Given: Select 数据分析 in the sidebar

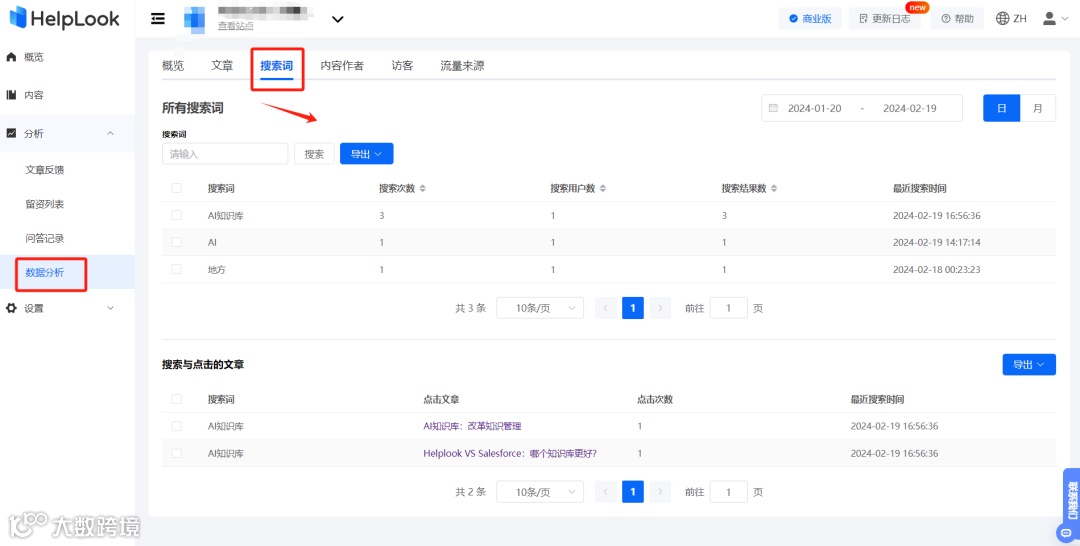Looking at the screenshot, I should pos(68,273).
